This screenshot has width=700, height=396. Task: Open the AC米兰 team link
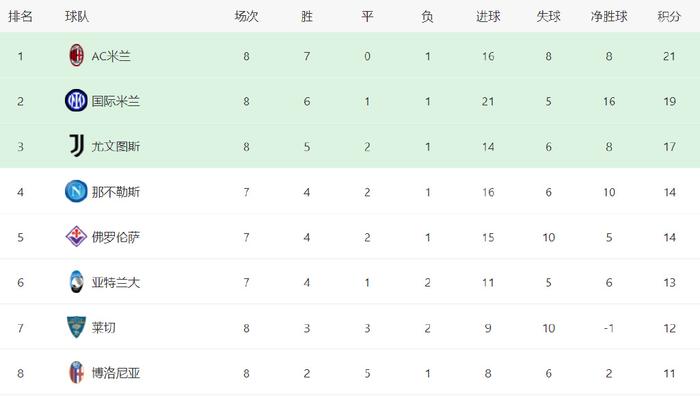[x=111, y=56]
